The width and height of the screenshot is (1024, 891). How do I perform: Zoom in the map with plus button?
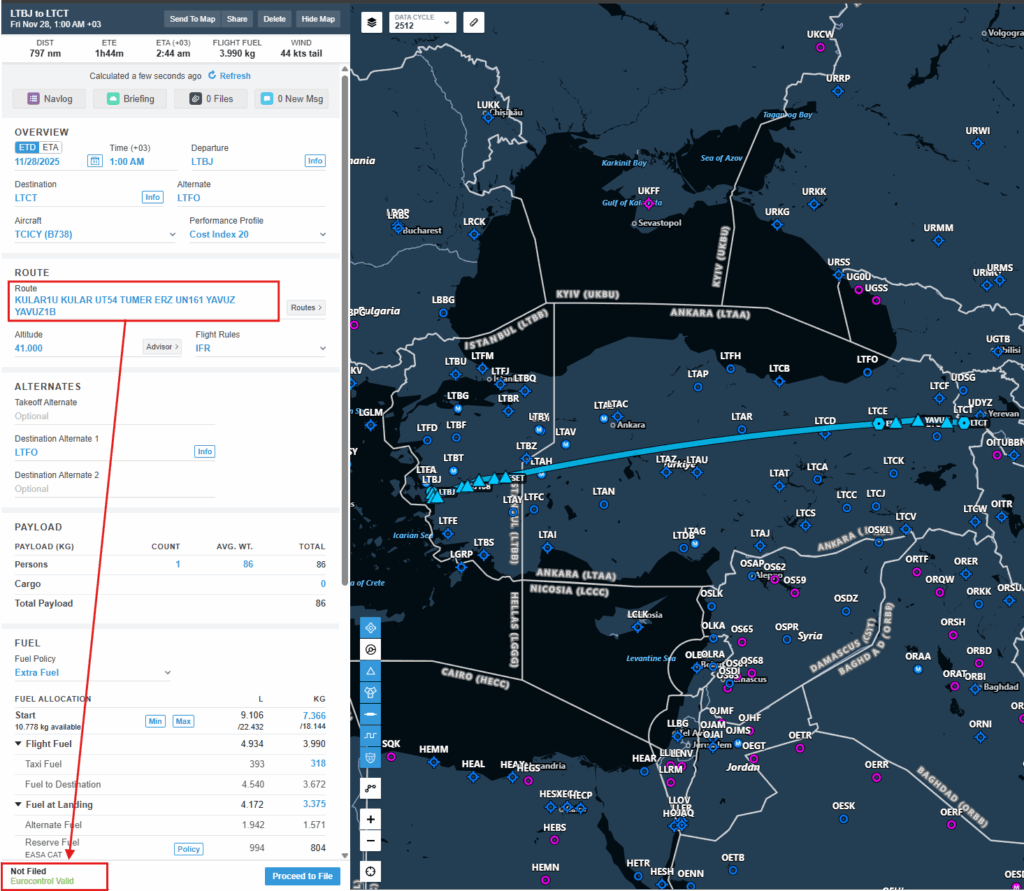click(371, 819)
